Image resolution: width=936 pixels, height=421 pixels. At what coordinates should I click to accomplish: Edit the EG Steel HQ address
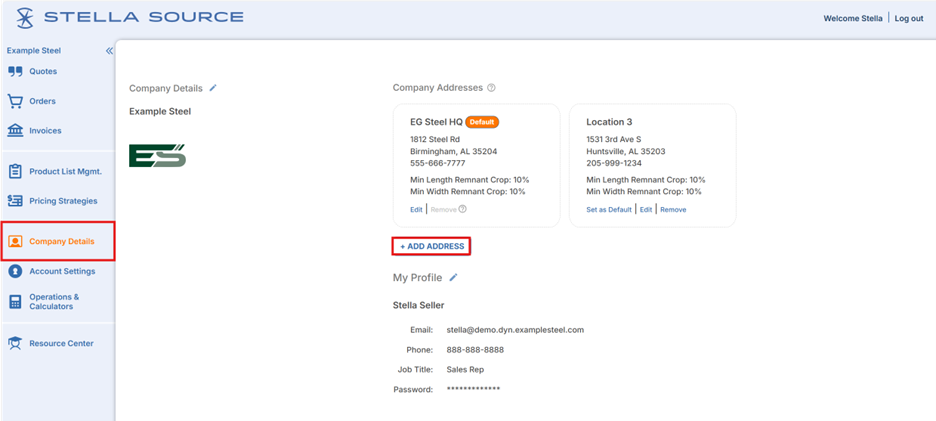click(x=416, y=210)
